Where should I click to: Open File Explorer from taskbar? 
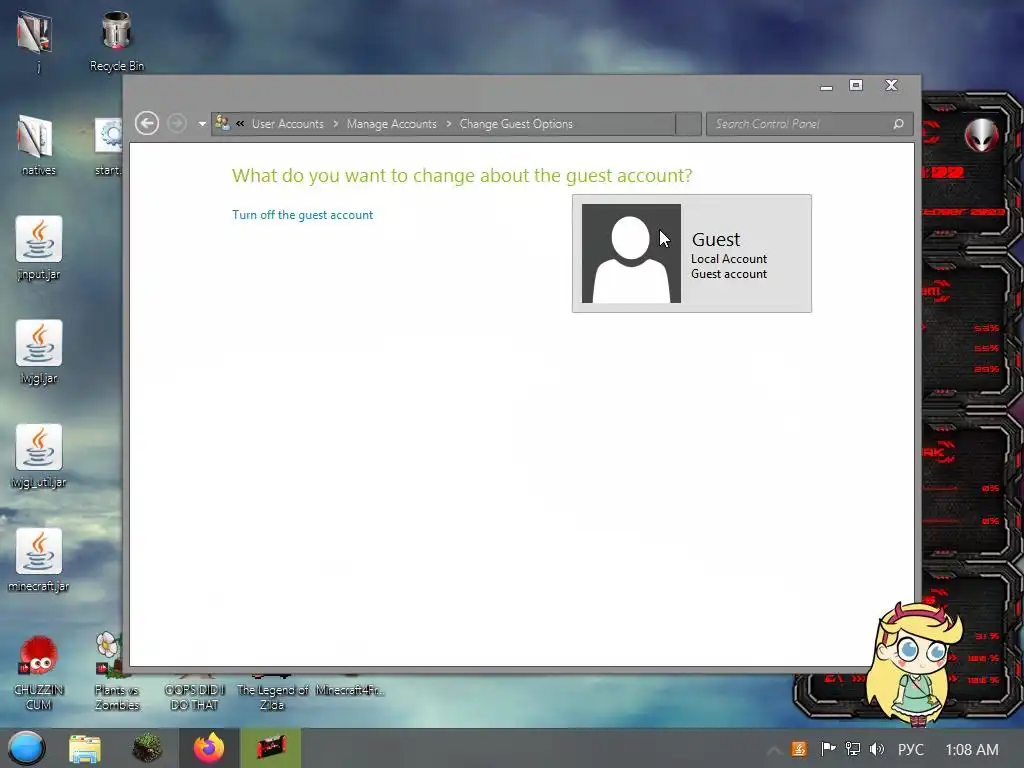pyautogui.click(x=85, y=748)
